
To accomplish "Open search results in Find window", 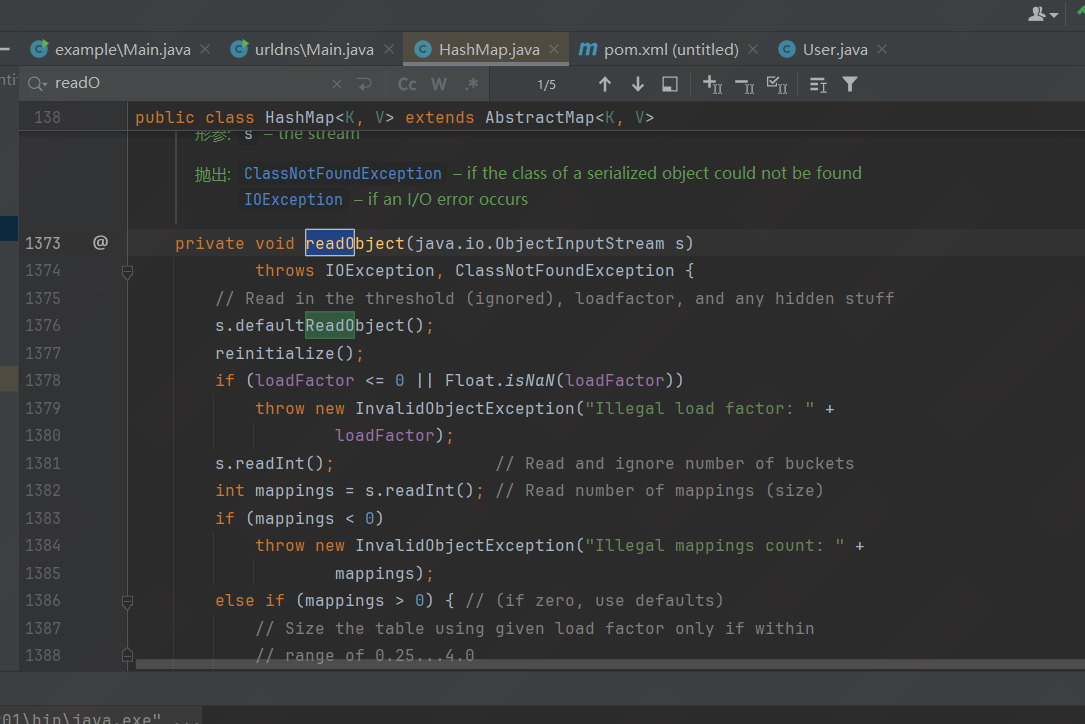I will 670,84.
